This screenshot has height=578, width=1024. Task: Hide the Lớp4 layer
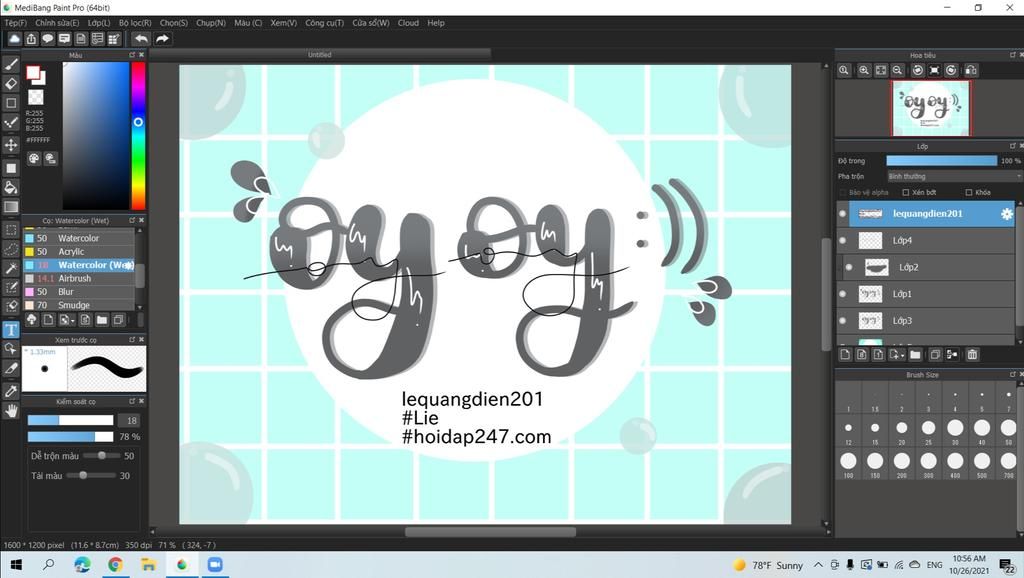pyautogui.click(x=842, y=240)
